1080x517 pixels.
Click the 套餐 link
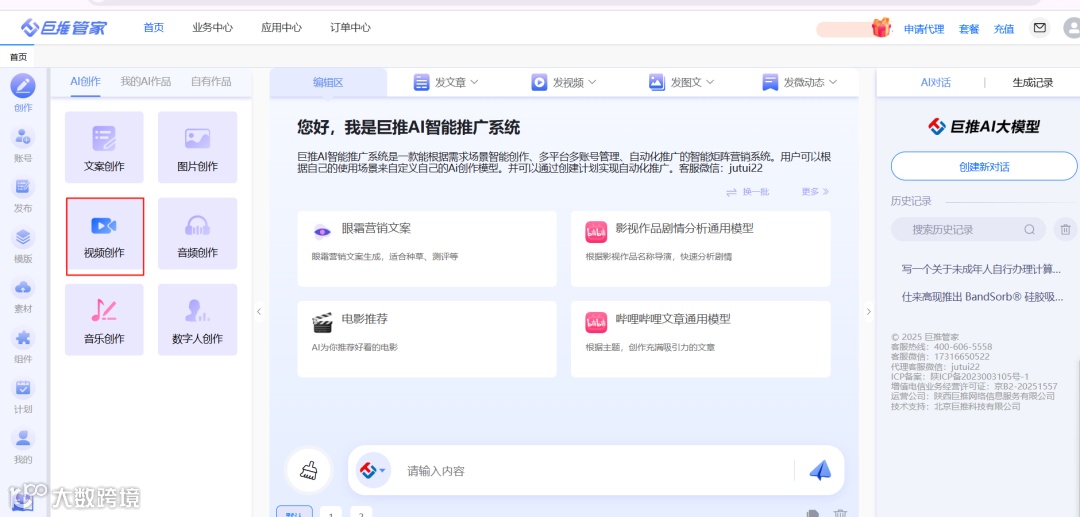969,29
